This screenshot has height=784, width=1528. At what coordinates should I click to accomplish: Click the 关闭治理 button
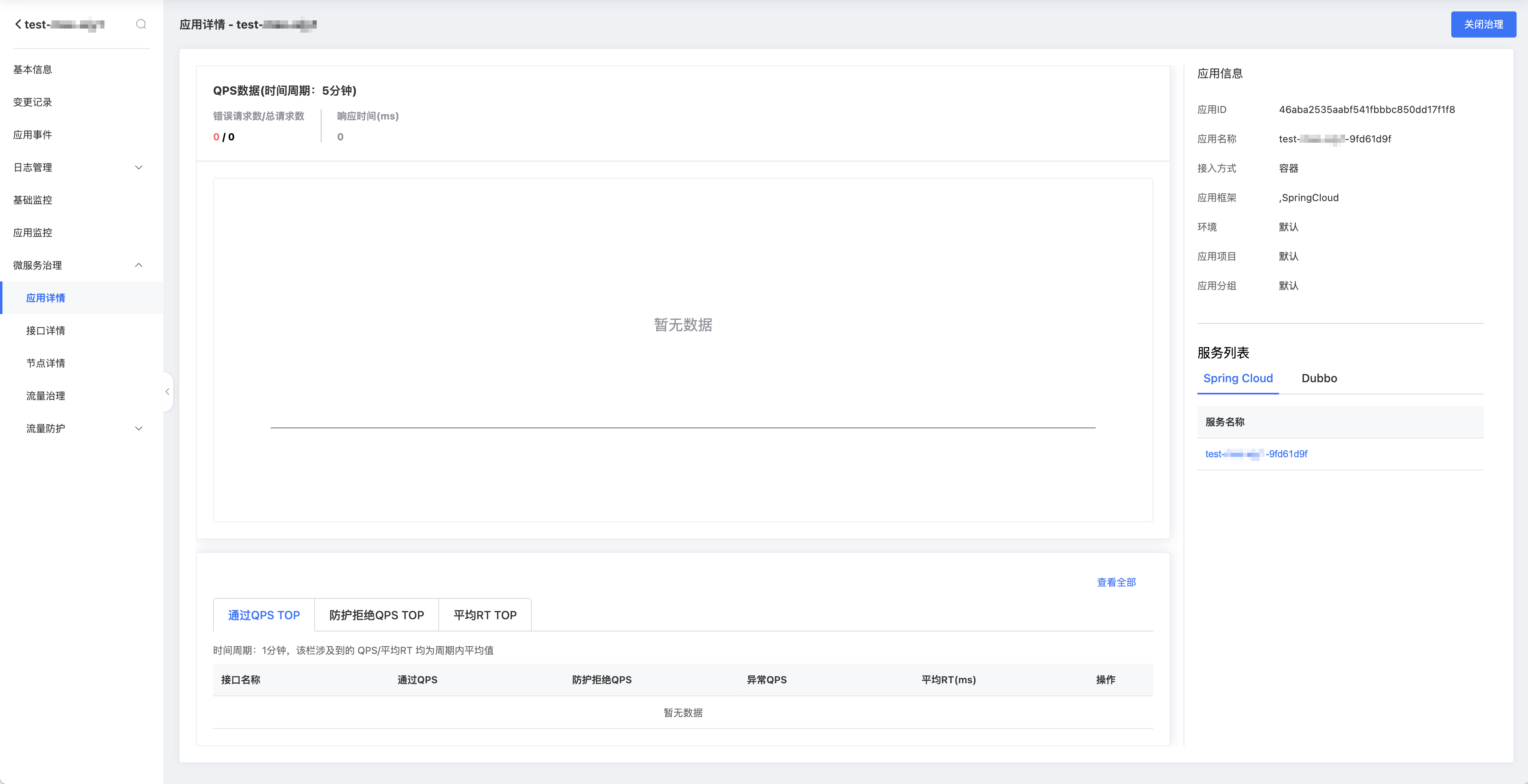(x=1483, y=24)
